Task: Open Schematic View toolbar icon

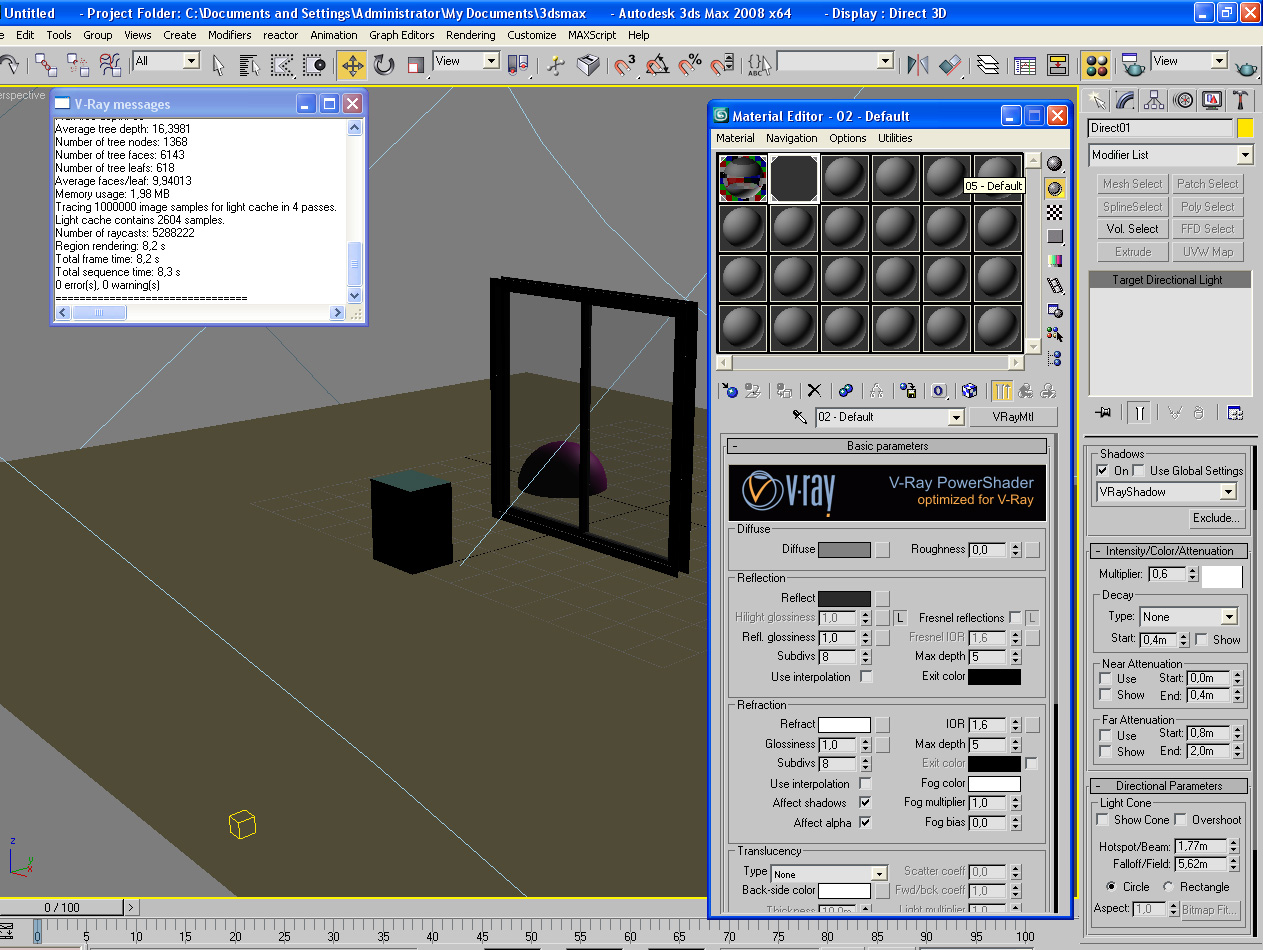Action: (1058, 65)
